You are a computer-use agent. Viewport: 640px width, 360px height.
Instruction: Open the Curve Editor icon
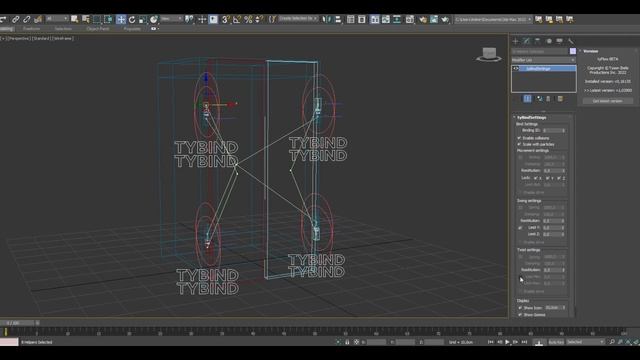(x=386, y=19)
